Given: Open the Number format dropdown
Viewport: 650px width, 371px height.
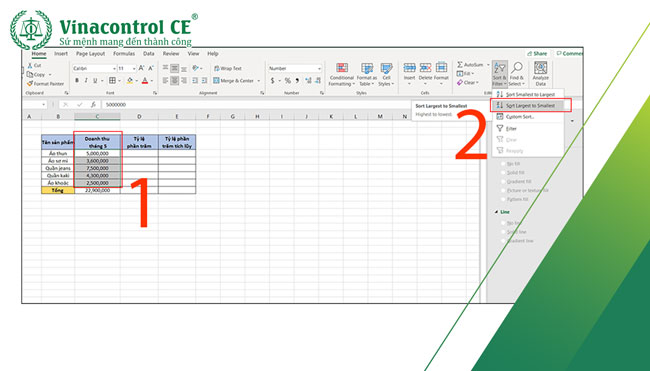Looking at the screenshot, I should click(x=319, y=68).
